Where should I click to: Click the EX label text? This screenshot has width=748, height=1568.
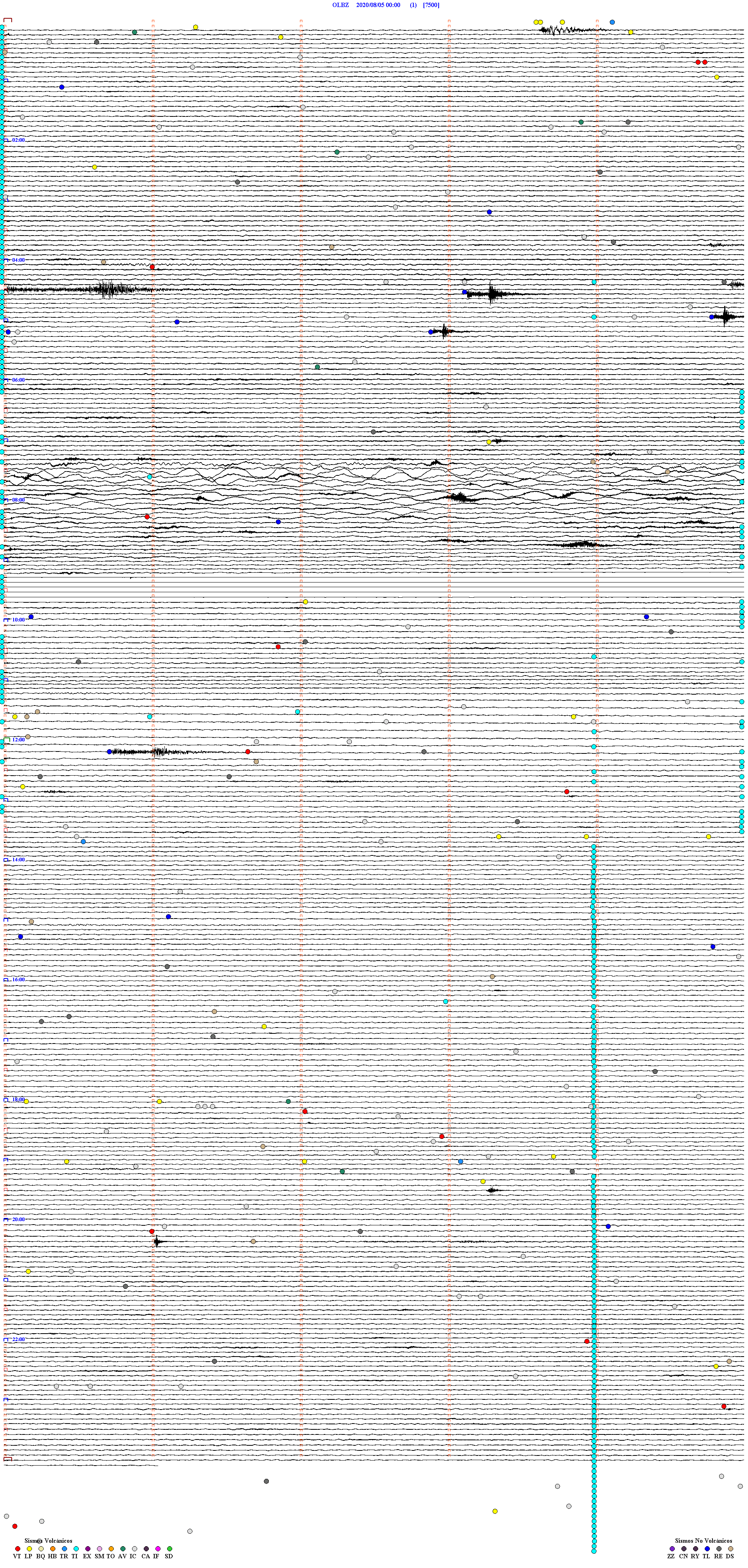click(x=86, y=1556)
